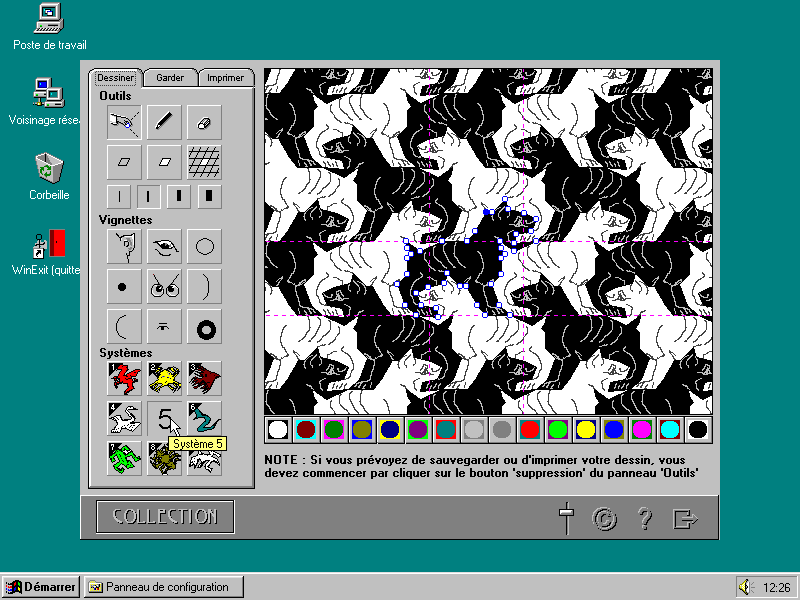This screenshot has height=600, width=800.
Task: Open the copyright info icon
Action: pos(605,519)
